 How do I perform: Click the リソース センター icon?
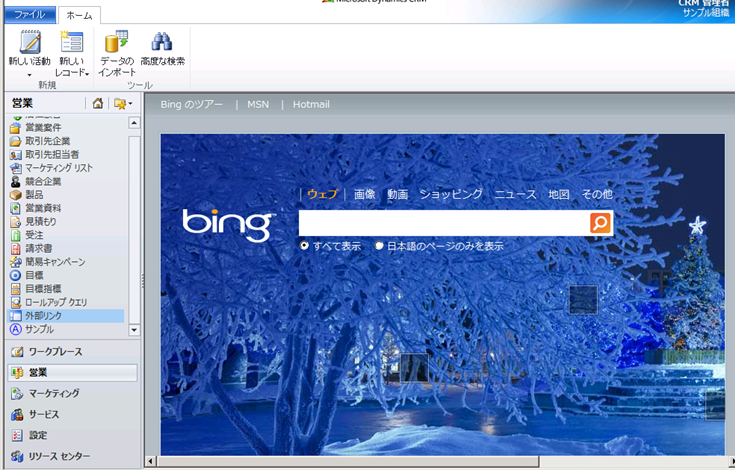coord(17,456)
